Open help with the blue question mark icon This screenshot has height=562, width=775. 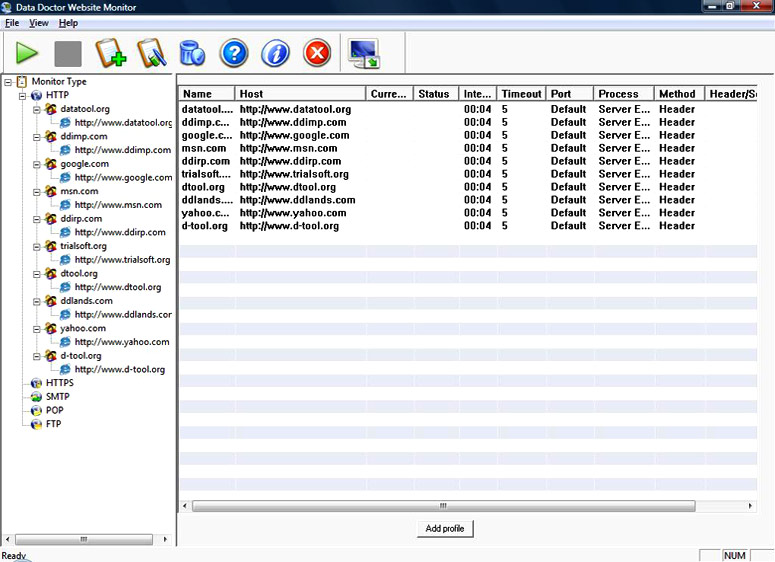point(234,53)
